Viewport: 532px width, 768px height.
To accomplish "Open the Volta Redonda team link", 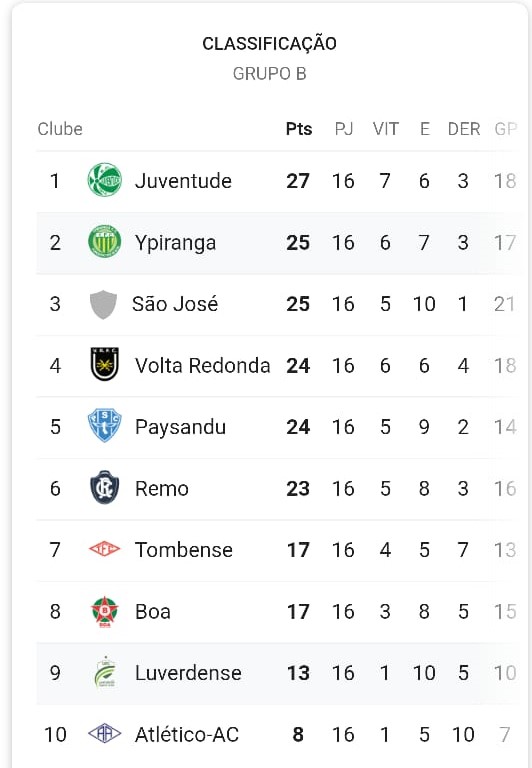I will [202, 365].
